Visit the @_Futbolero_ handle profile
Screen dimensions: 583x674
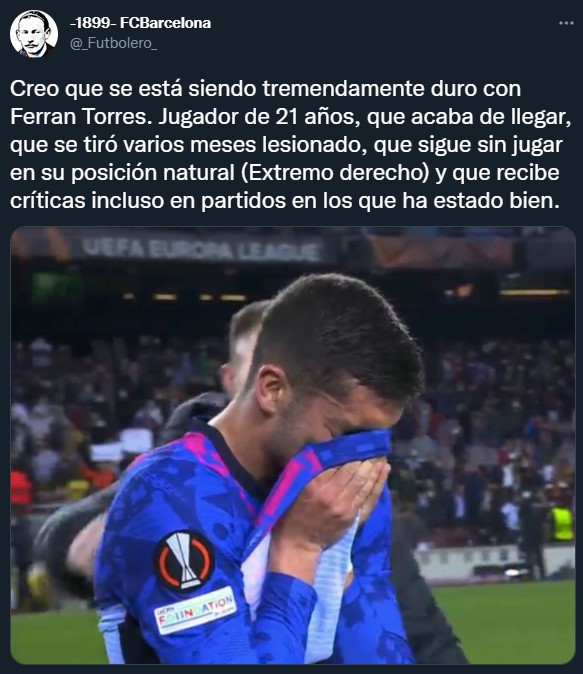click(114, 43)
